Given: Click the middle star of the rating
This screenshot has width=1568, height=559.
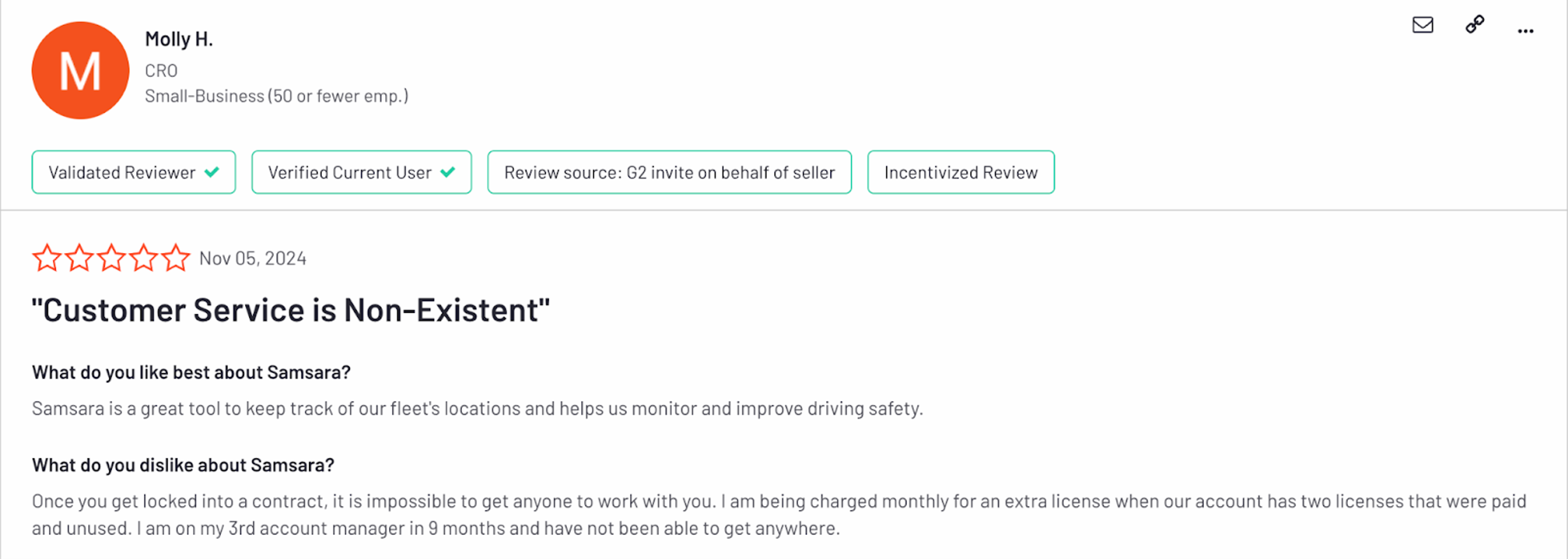Looking at the screenshot, I should click(111, 257).
